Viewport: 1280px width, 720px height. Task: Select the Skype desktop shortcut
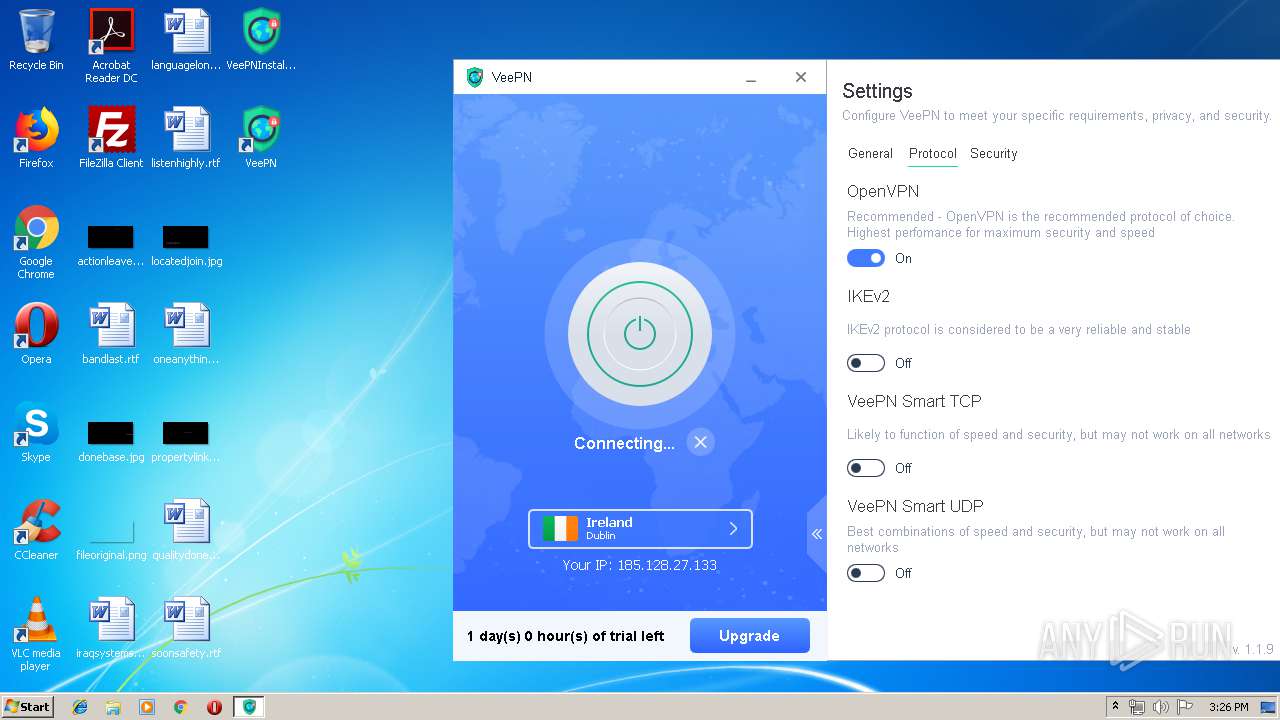tap(36, 432)
